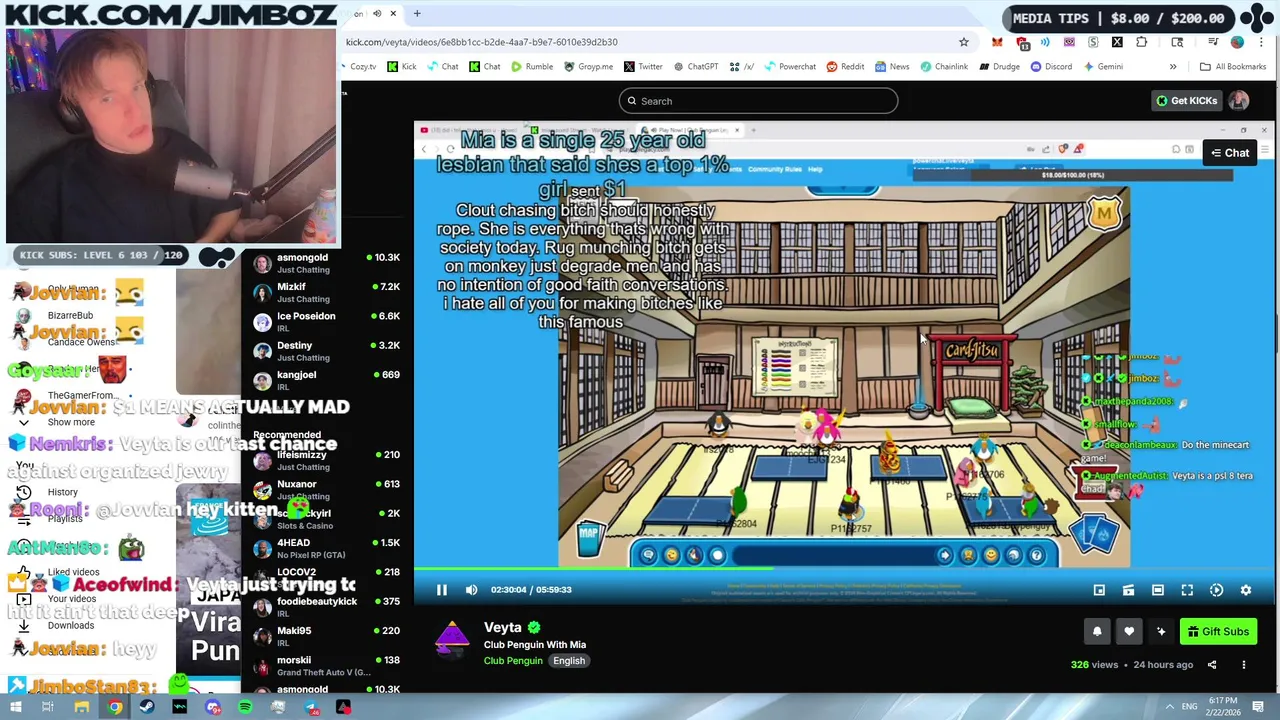Bookmark this page with the star
Viewport: 1280px width, 720px height.
(964, 42)
